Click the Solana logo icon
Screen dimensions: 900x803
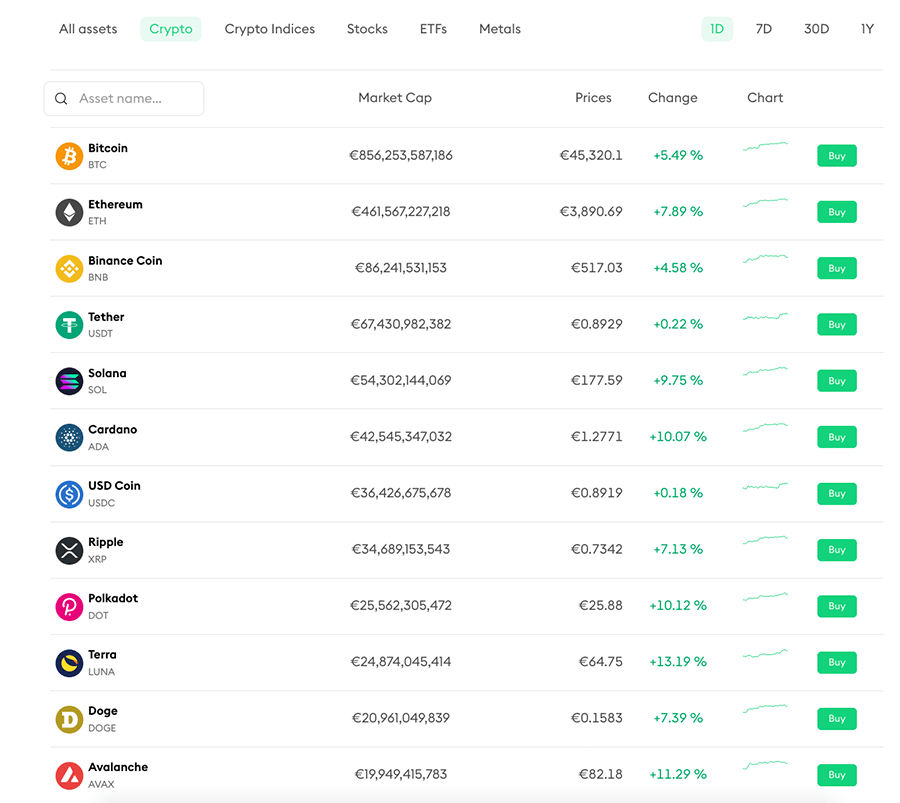tap(69, 381)
